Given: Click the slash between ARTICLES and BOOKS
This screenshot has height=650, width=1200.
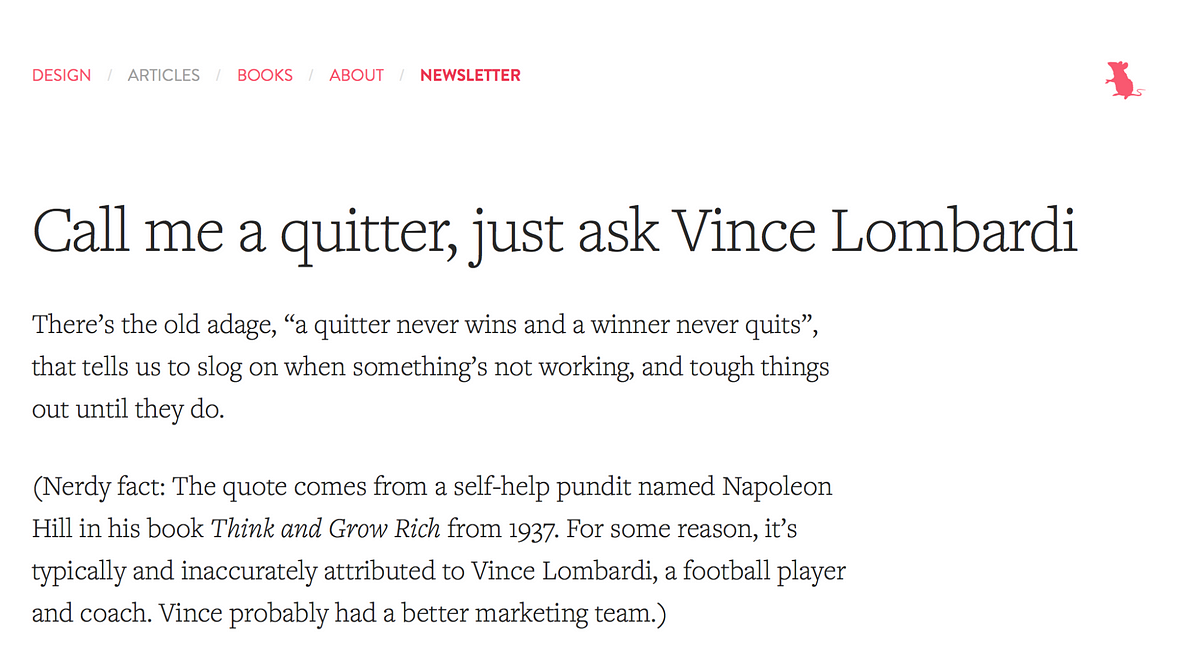Looking at the screenshot, I should pyautogui.click(x=218, y=75).
